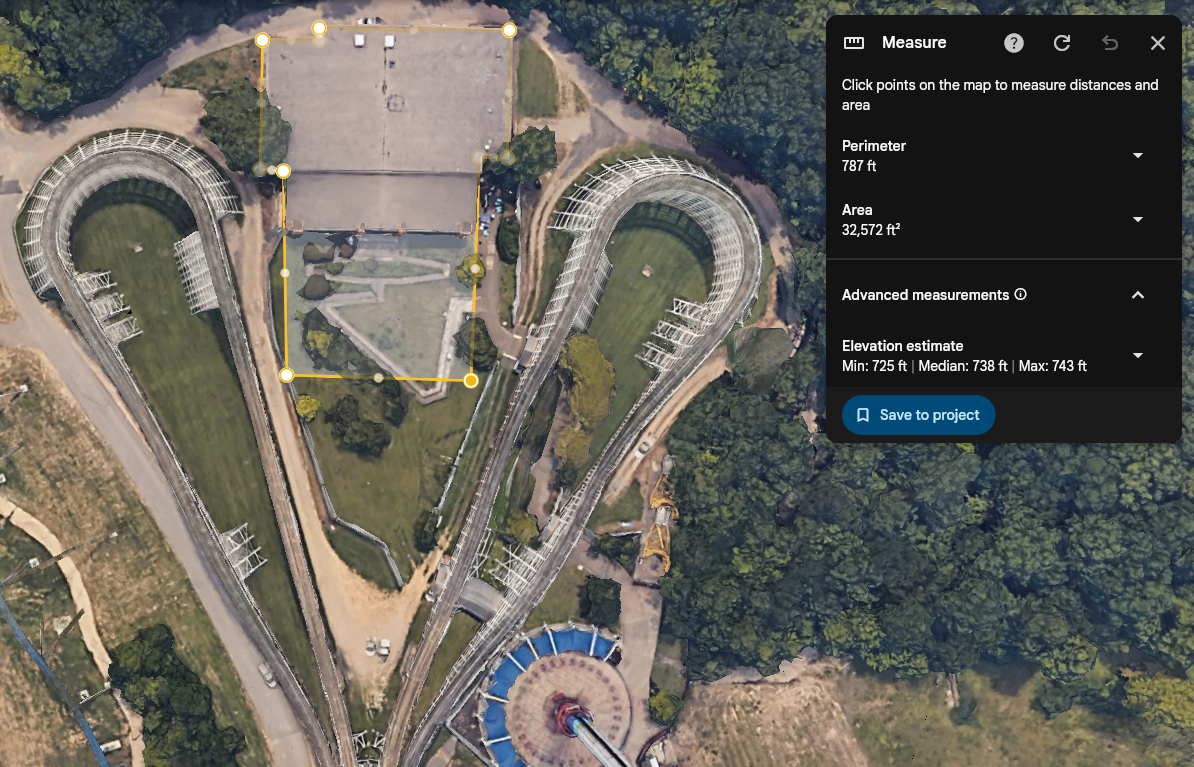Restart the measurement with the refresh icon

(x=1062, y=43)
